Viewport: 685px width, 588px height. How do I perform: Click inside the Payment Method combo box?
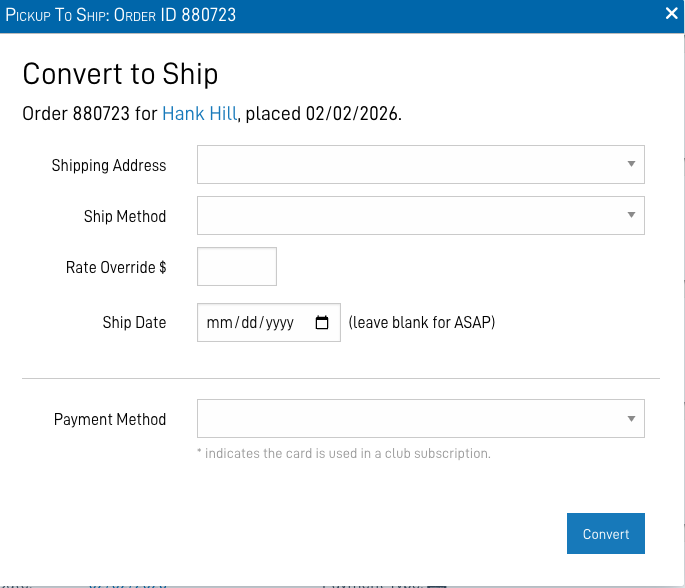coord(410,419)
